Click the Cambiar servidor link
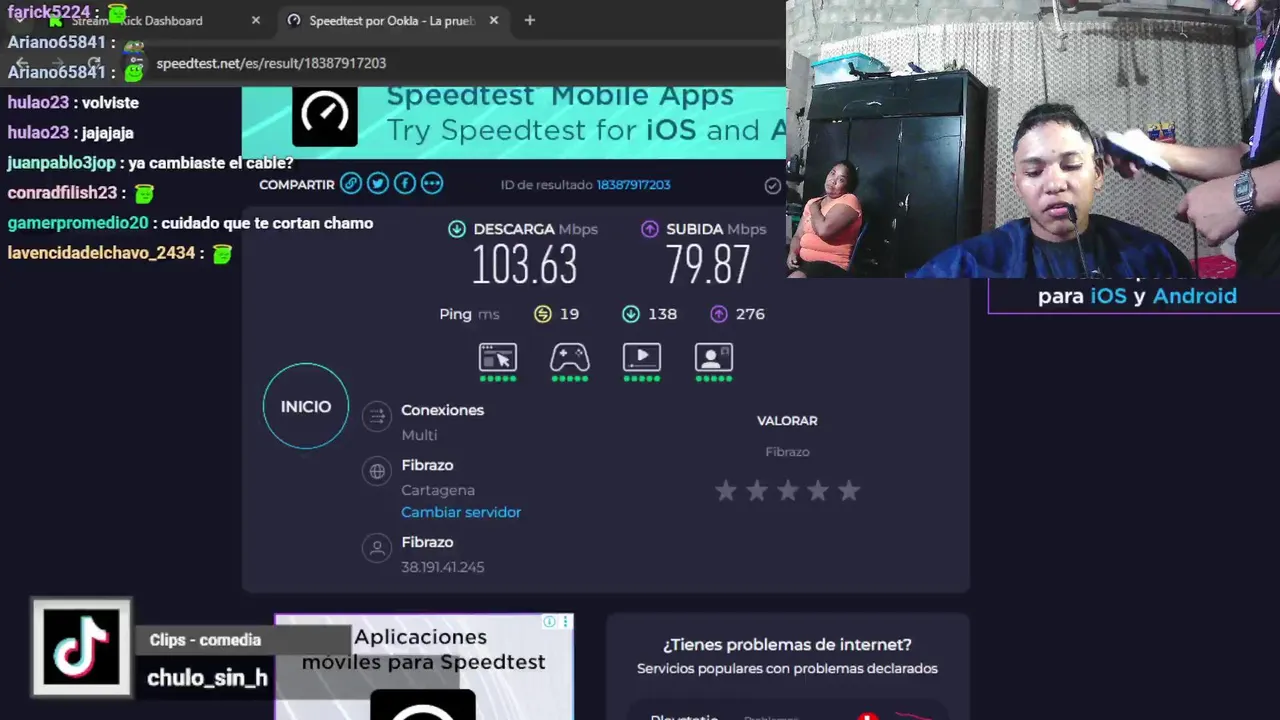 point(461,512)
